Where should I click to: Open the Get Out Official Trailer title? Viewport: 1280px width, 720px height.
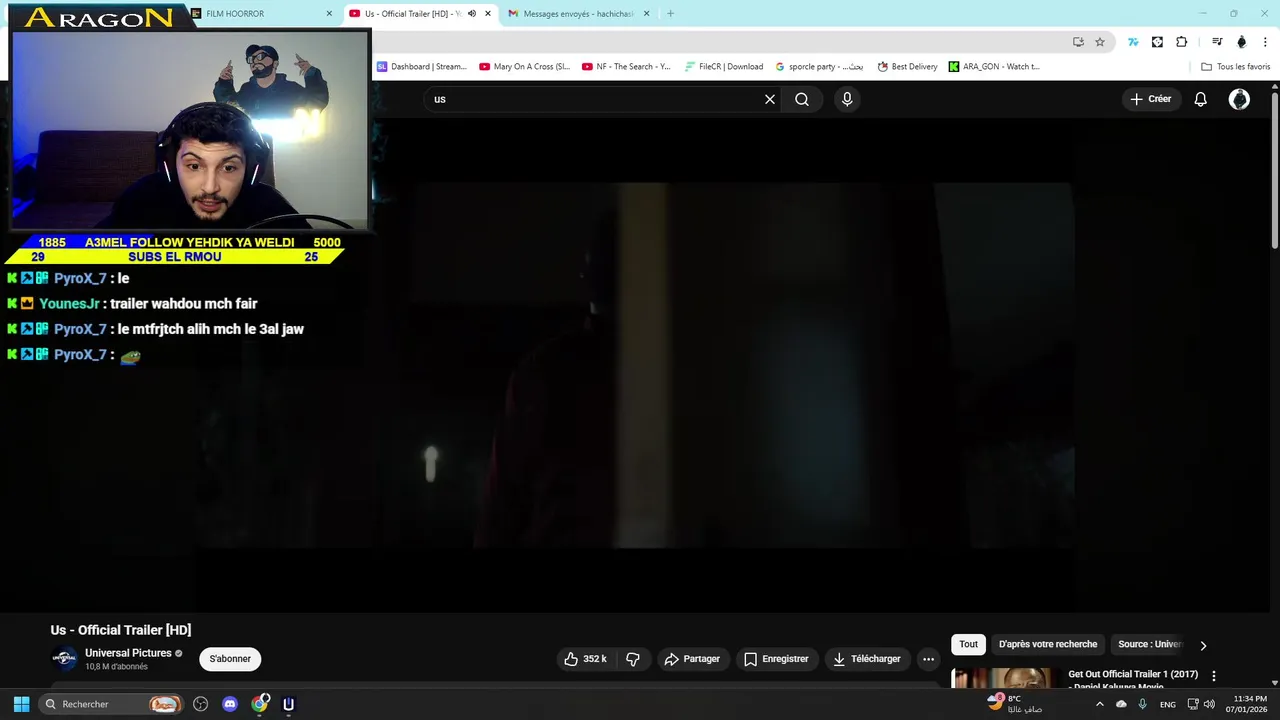(1133, 680)
